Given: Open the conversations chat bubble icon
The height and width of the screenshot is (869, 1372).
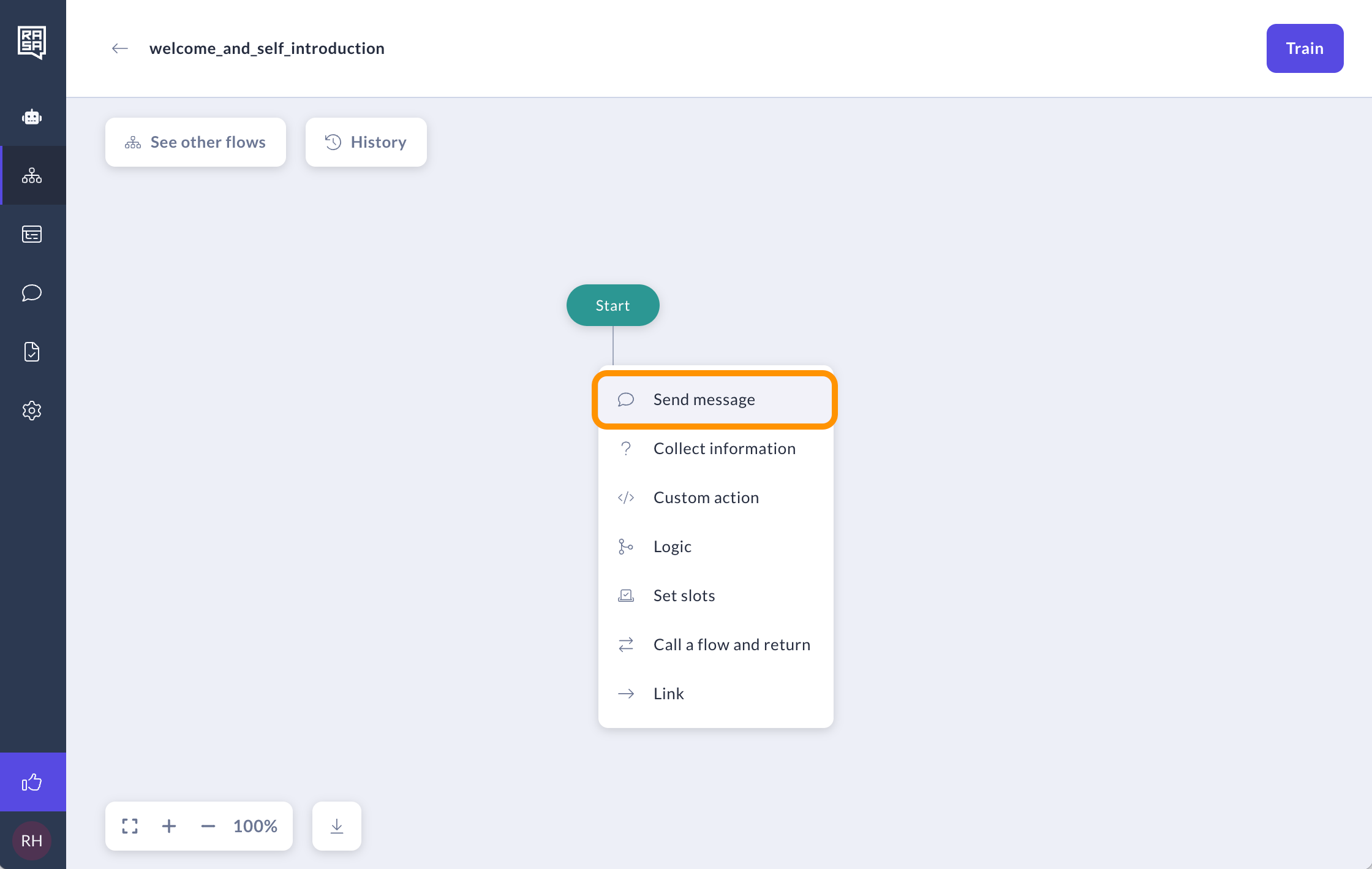Looking at the screenshot, I should click(32, 293).
